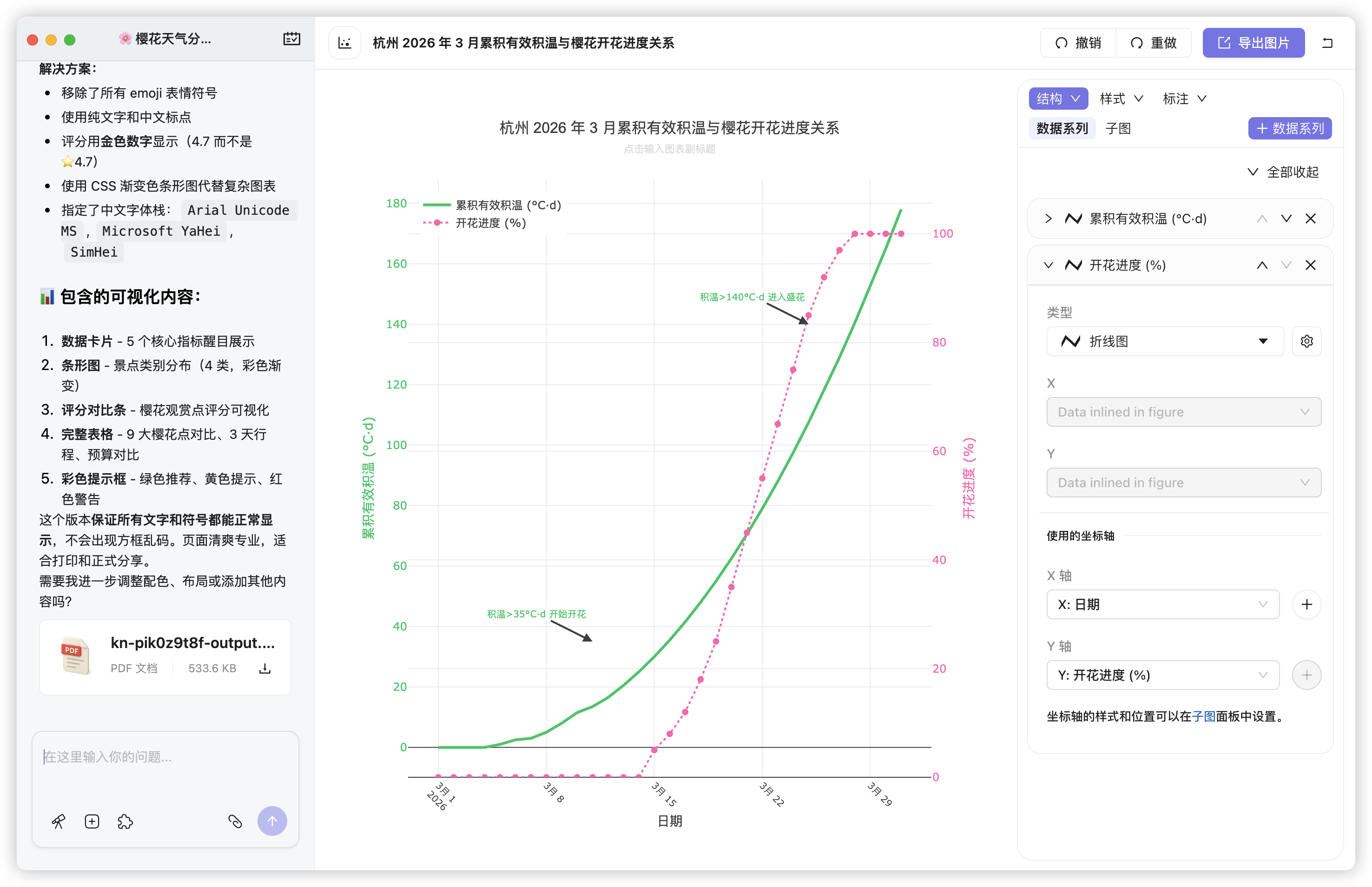Click the chart icon beside the figure title
This screenshot has width=1372, height=887.
click(x=344, y=43)
